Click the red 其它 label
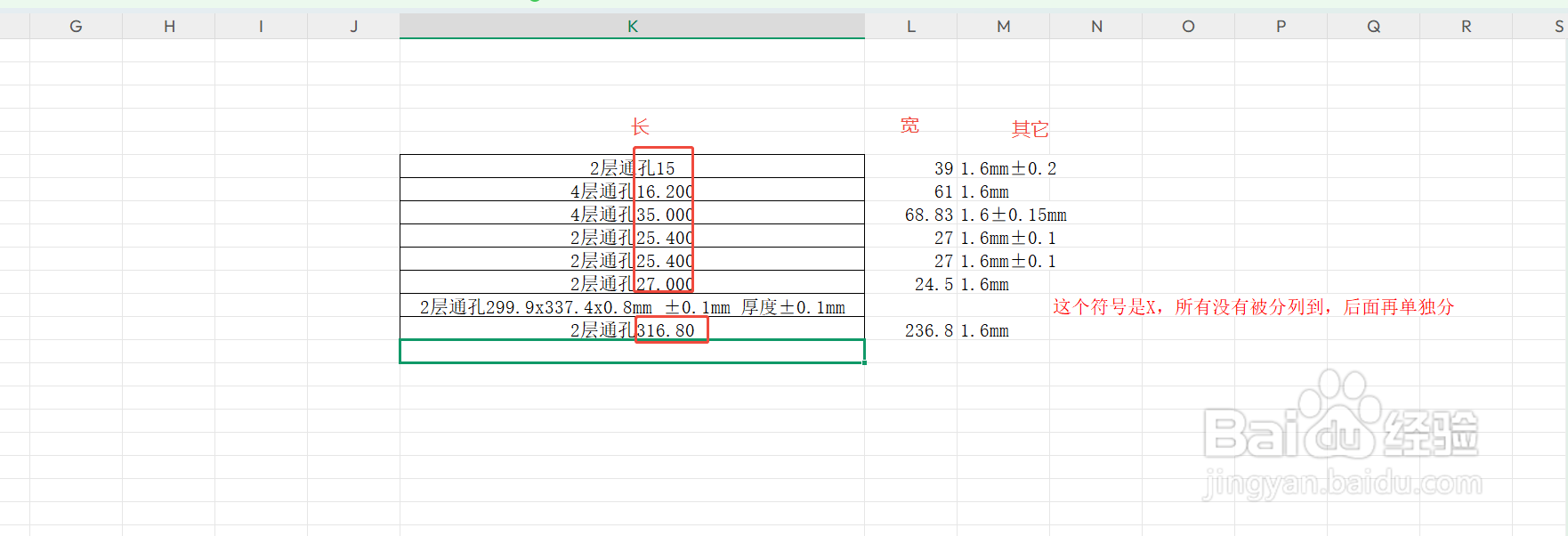Viewport: 1568px width, 536px height. [x=1030, y=129]
